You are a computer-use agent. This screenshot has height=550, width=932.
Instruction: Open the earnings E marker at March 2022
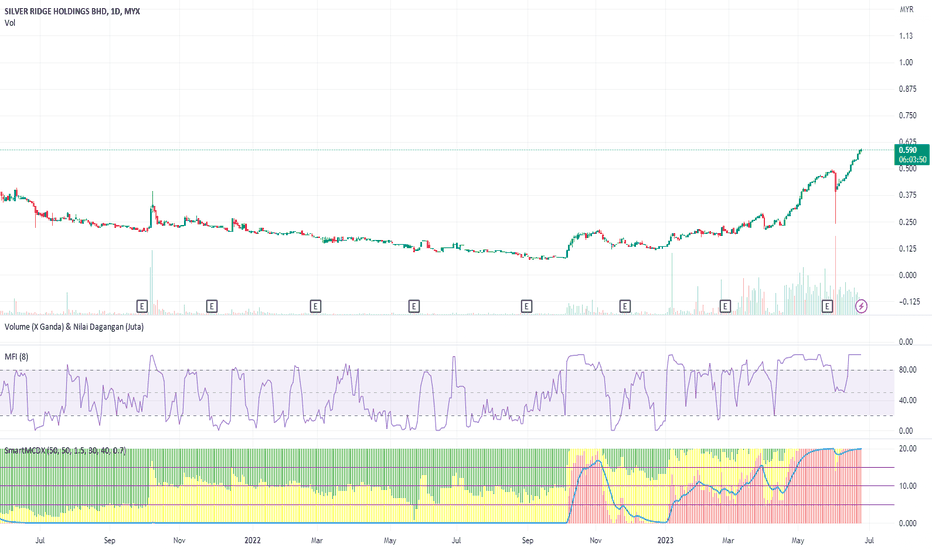click(316, 306)
